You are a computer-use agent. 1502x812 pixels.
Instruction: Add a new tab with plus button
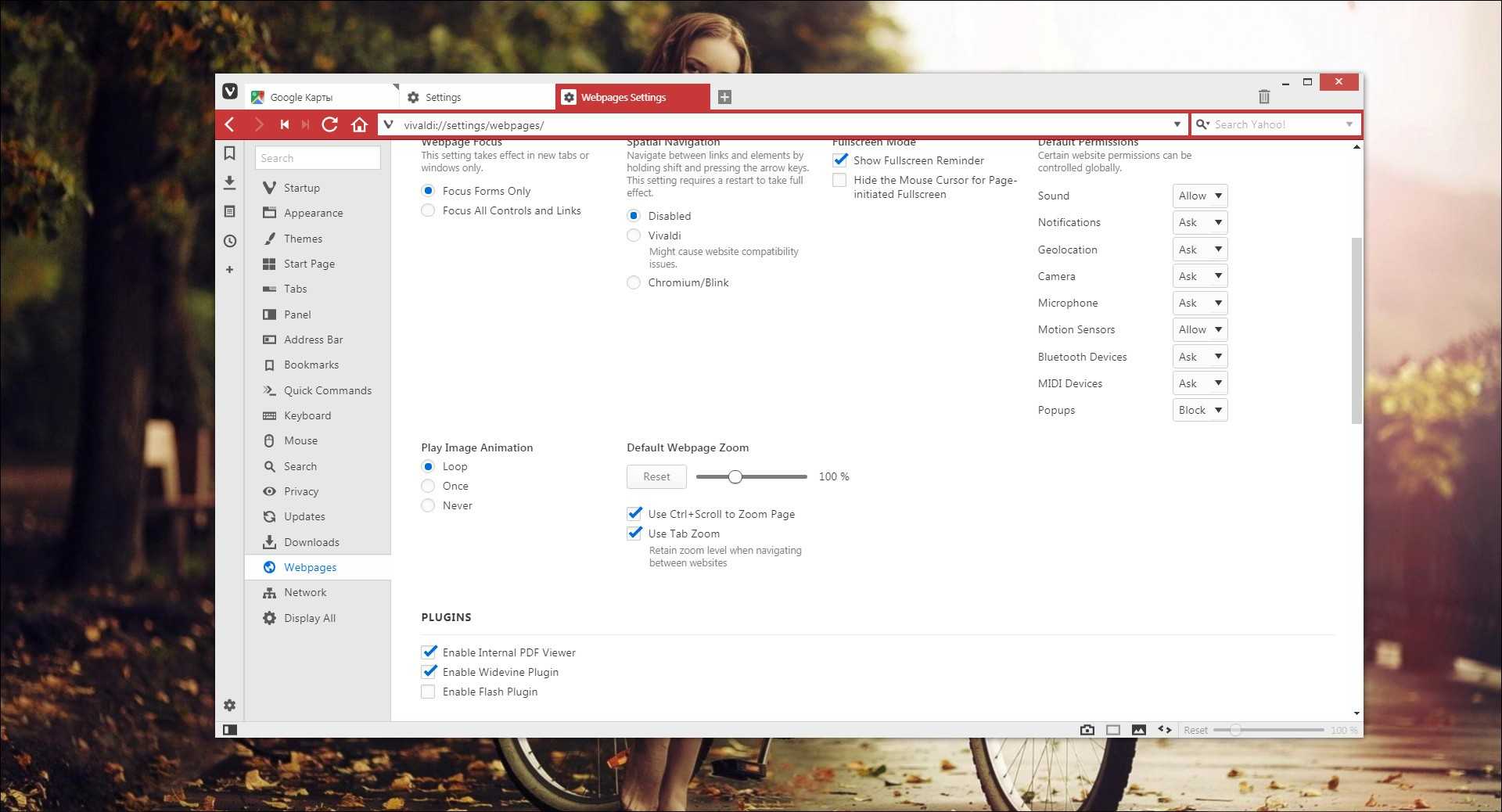point(724,97)
